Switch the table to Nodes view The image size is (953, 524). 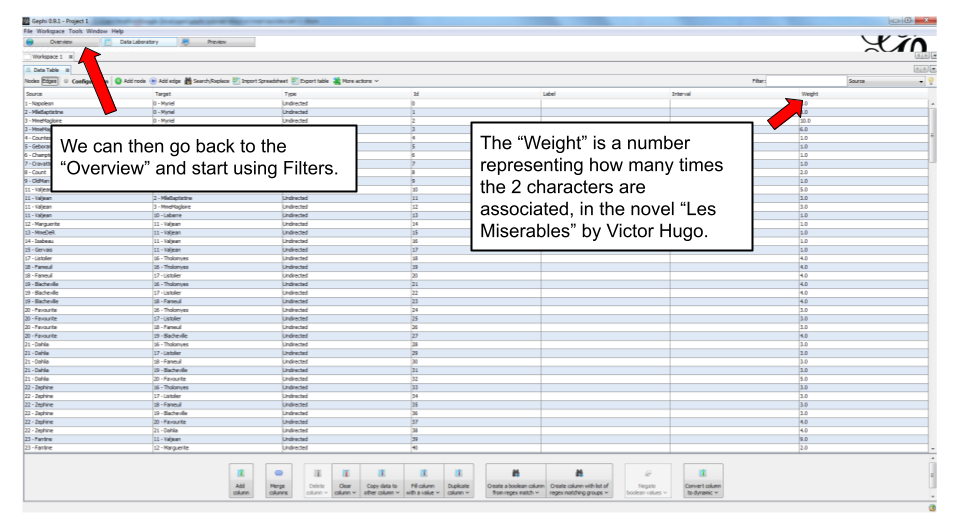point(32,81)
